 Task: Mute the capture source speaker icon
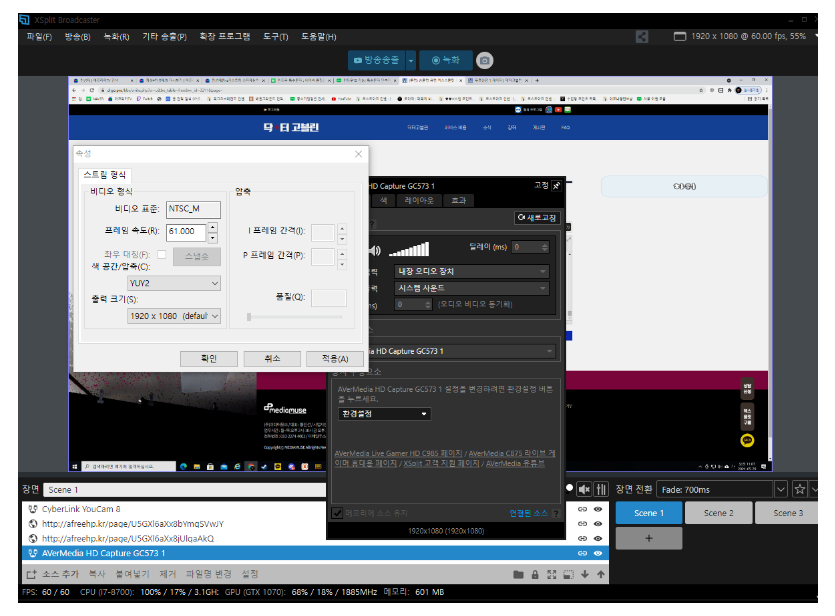pyautogui.click(x=375, y=250)
